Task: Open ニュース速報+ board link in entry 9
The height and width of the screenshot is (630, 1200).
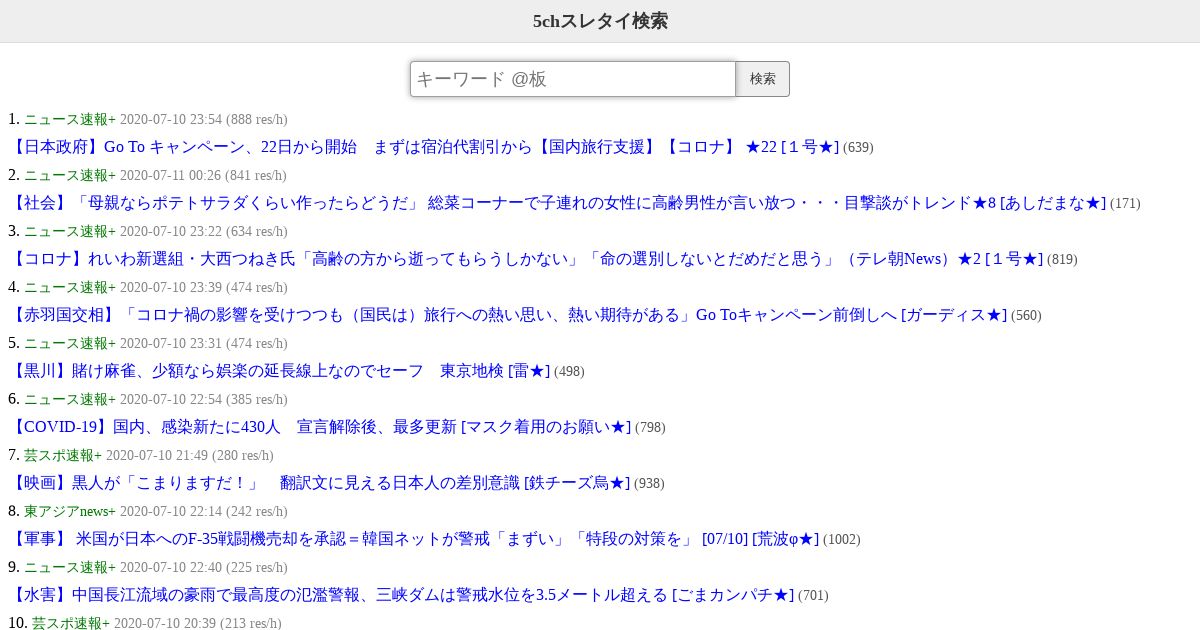Action: [70, 568]
